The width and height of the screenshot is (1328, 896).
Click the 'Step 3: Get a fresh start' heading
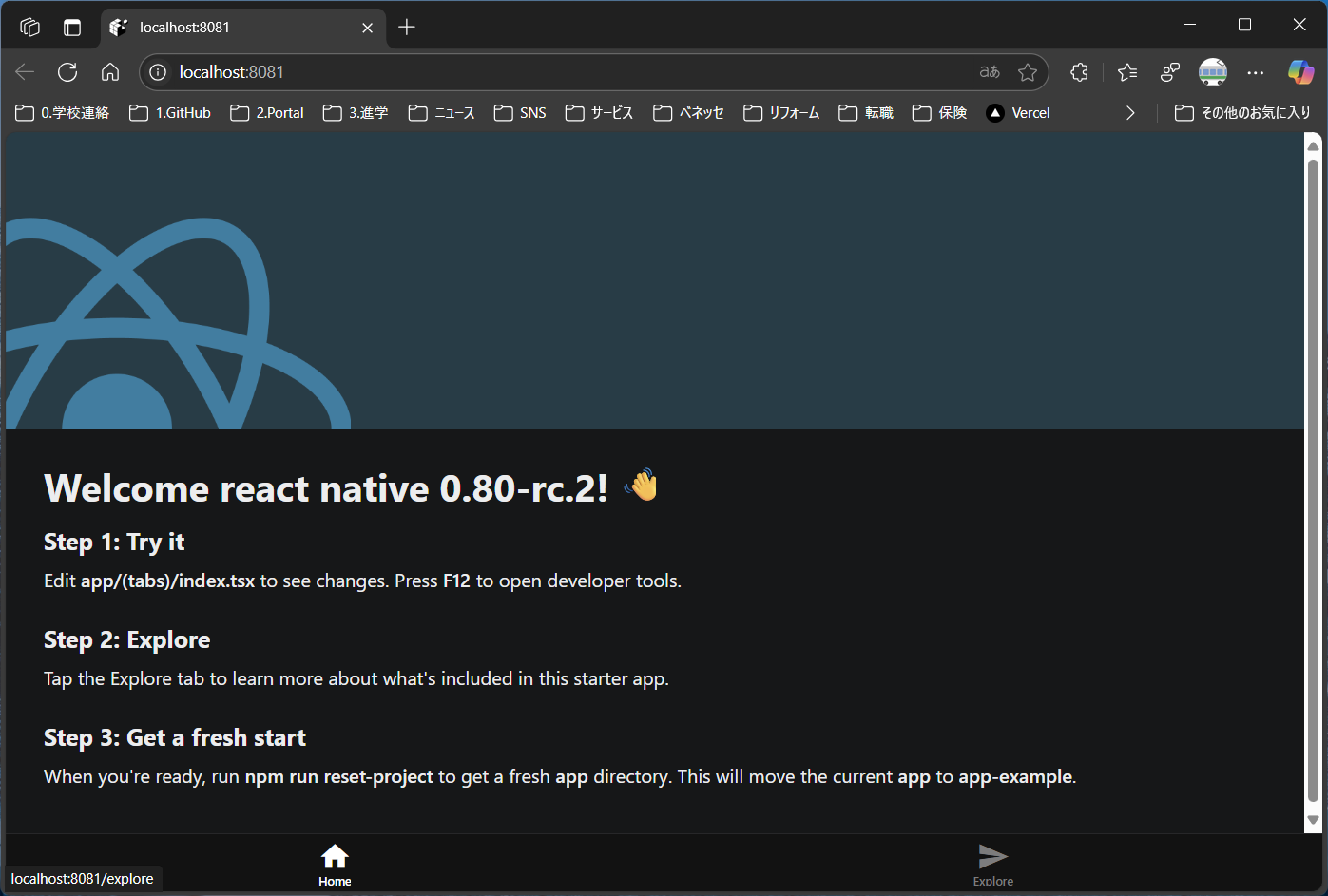[x=175, y=738]
